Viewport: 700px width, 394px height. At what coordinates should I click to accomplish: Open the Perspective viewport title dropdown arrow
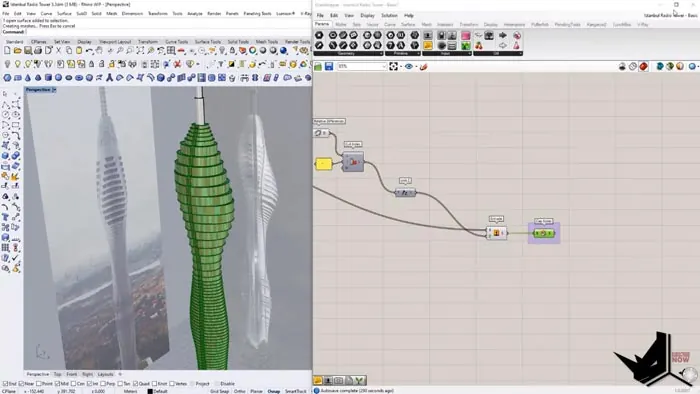click(x=54, y=90)
